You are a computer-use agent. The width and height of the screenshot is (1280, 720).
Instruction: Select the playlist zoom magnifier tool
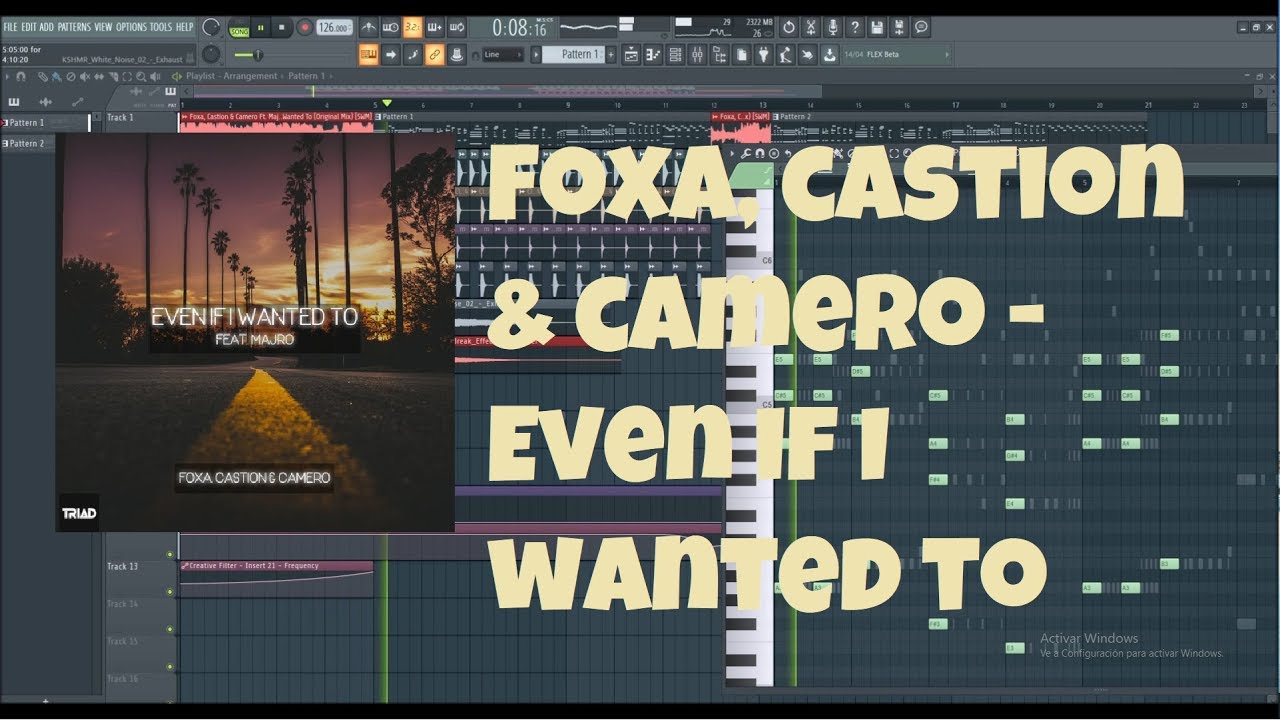(141, 76)
